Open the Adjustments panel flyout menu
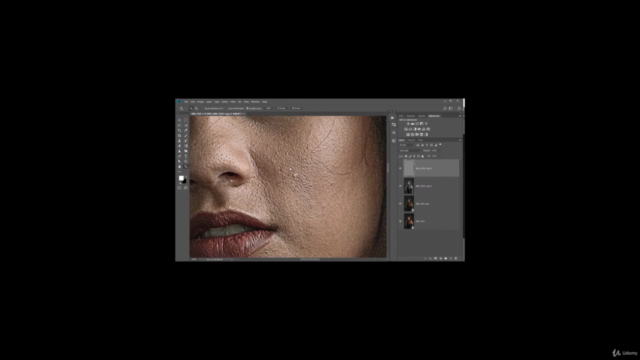The height and width of the screenshot is (360, 640). [x=460, y=116]
